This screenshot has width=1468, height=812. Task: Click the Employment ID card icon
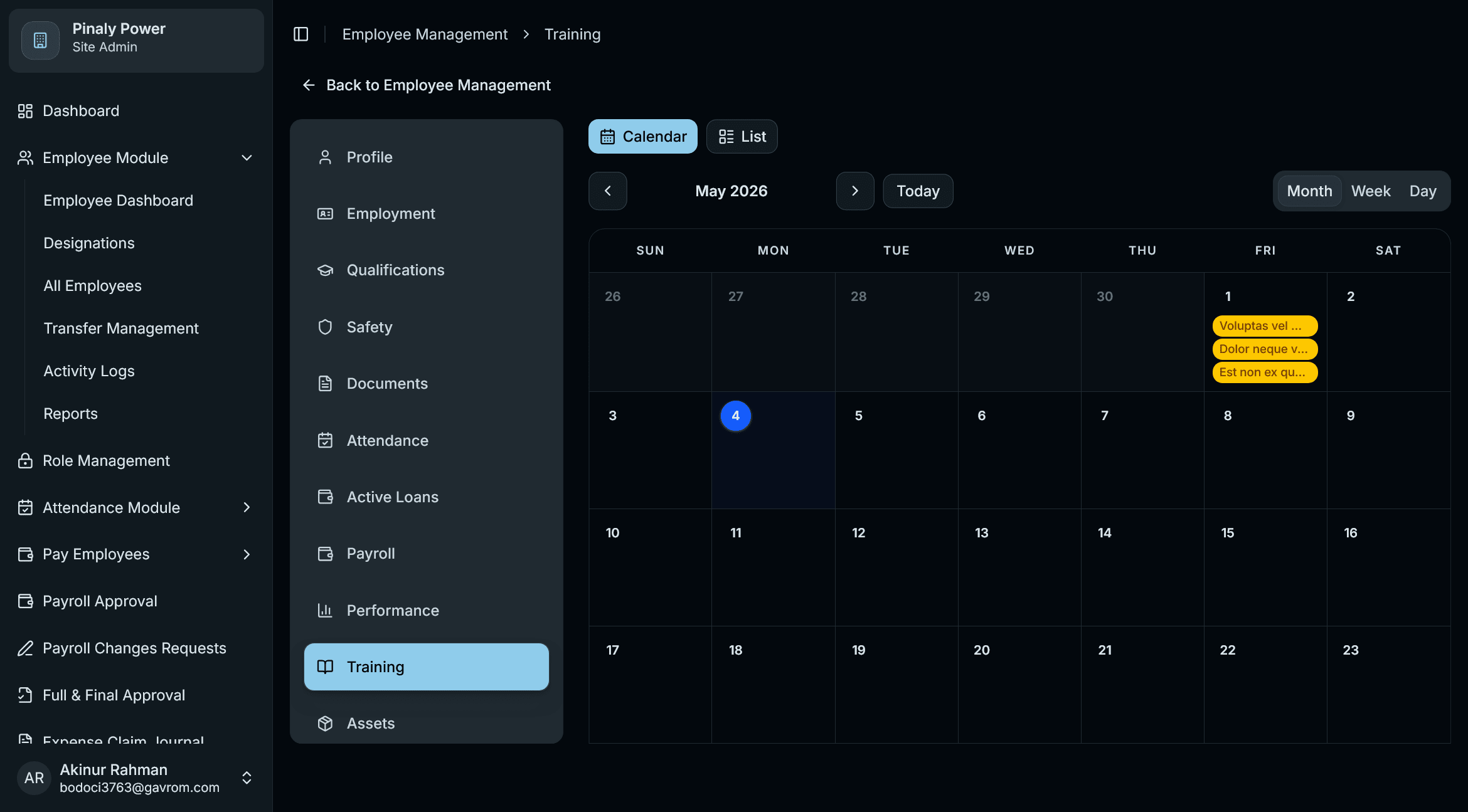(x=325, y=214)
